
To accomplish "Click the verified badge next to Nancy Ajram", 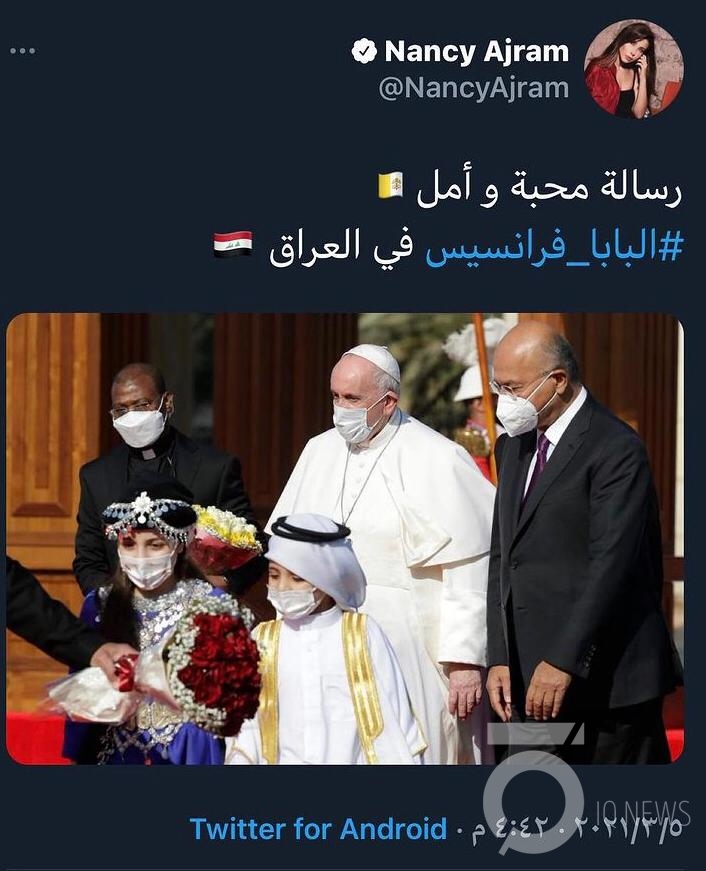I will 364,51.
